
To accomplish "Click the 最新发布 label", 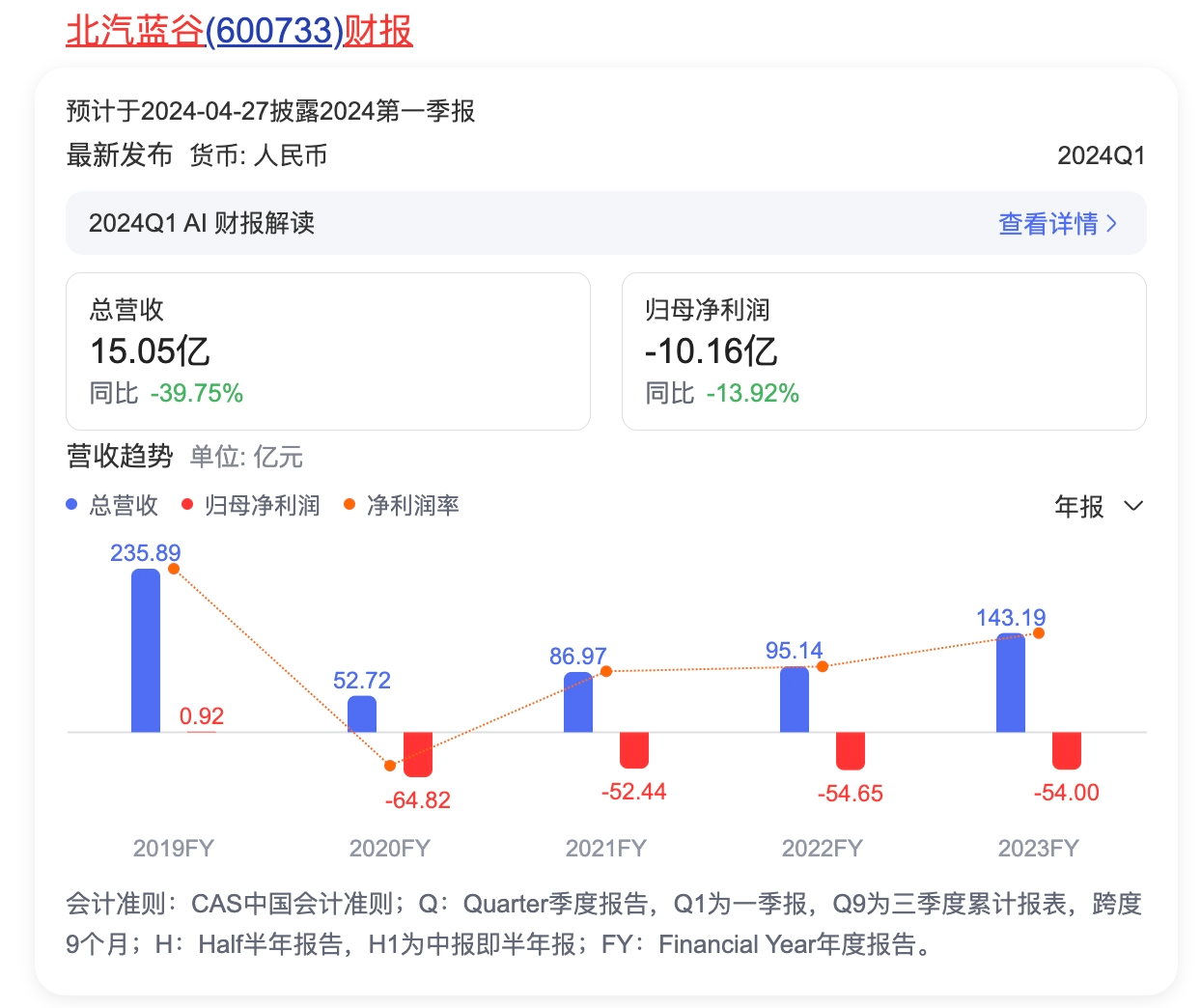I will click(120, 155).
